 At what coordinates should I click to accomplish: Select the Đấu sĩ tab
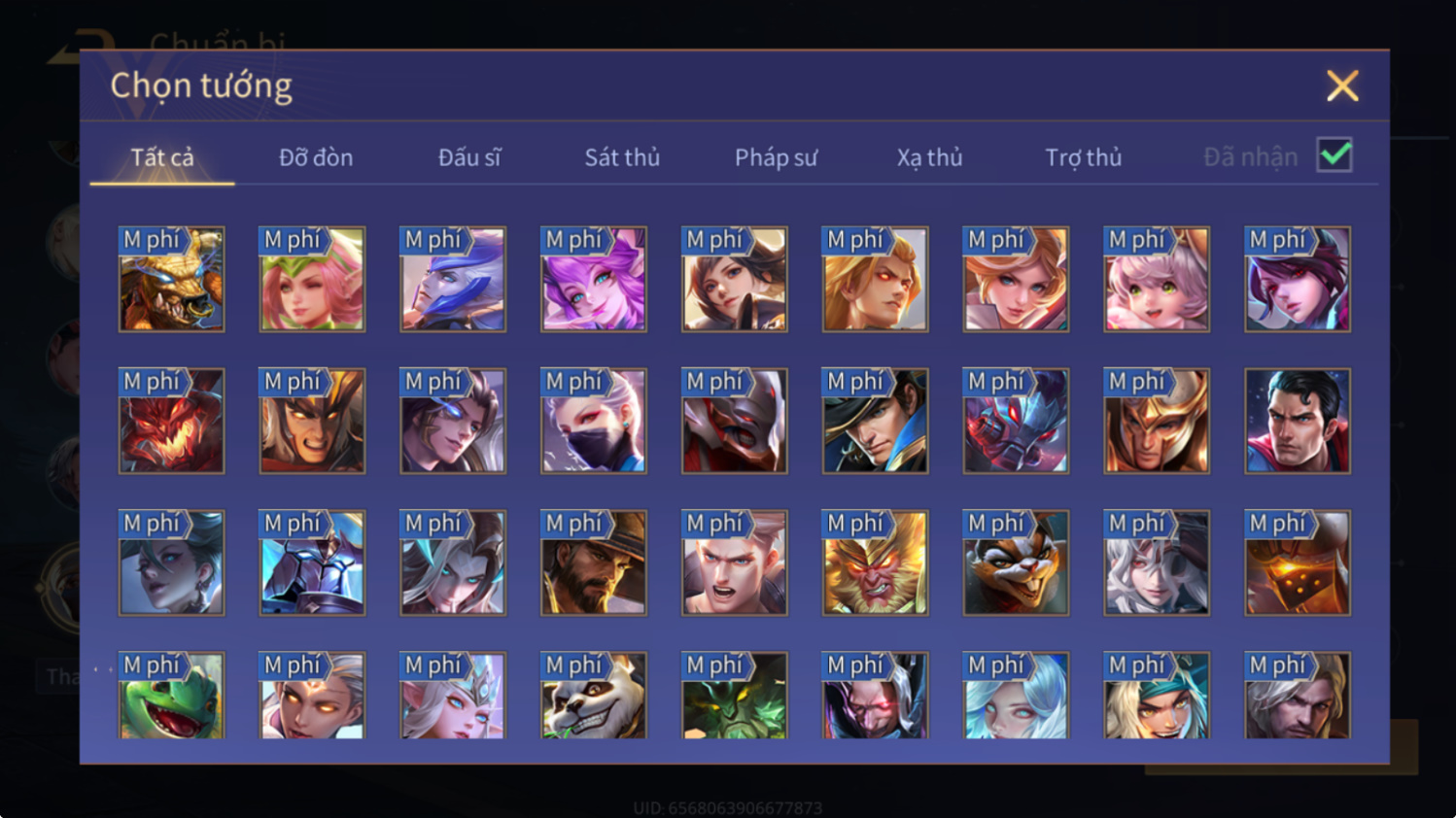[469, 157]
